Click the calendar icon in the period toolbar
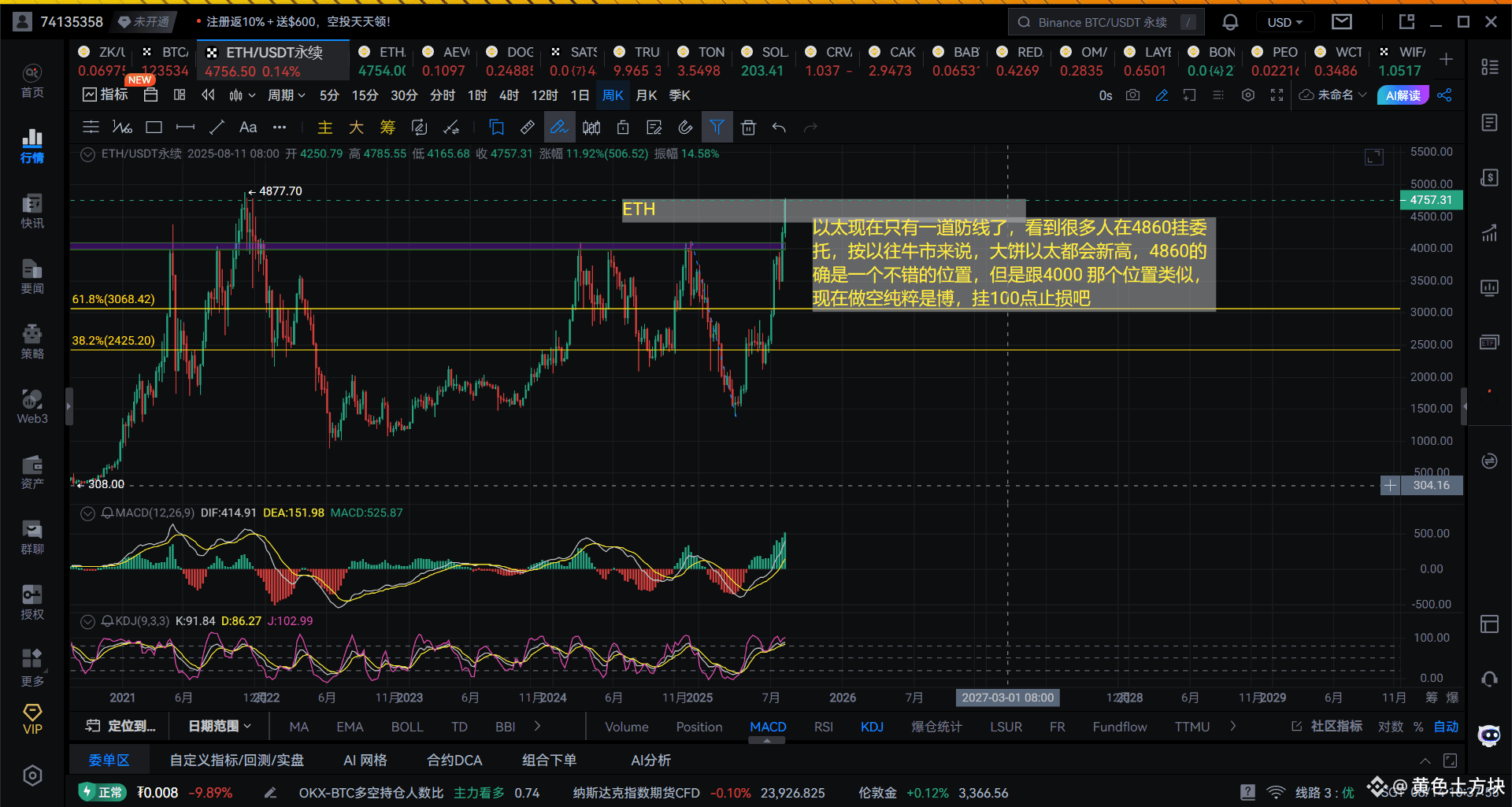The width and height of the screenshot is (1512, 807). pyautogui.click(x=150, y=95)
